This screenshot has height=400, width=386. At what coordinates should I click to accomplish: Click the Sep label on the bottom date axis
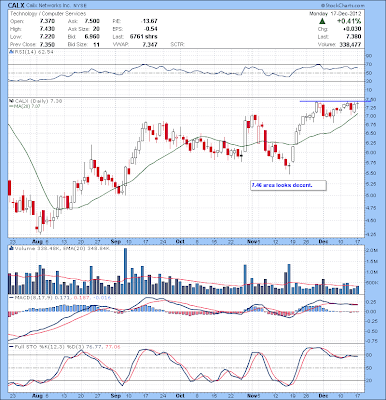pos(115,395)
